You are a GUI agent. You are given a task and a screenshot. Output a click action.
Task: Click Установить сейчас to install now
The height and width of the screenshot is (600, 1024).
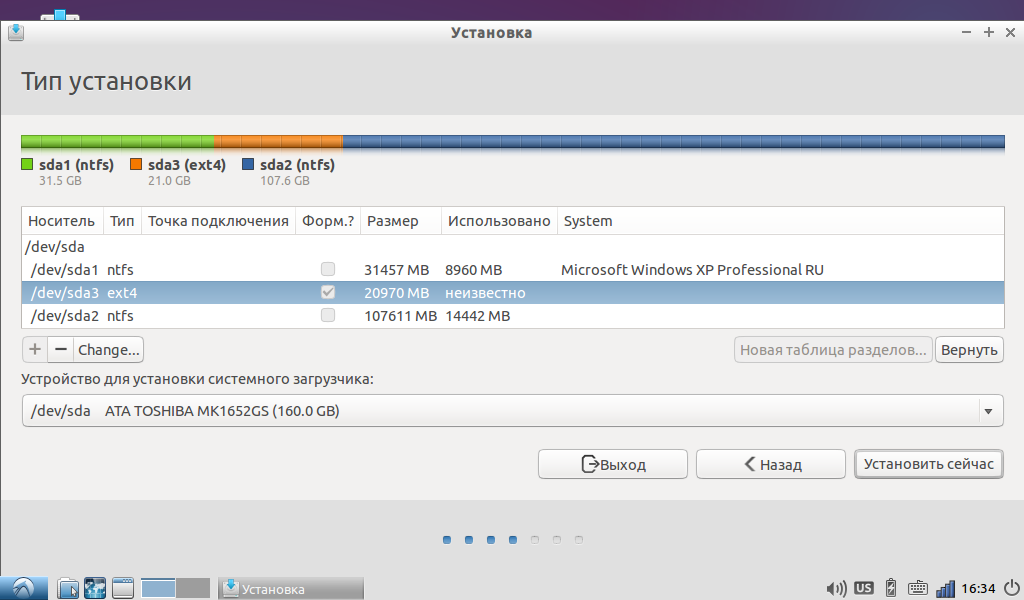(x=929, y=464)
